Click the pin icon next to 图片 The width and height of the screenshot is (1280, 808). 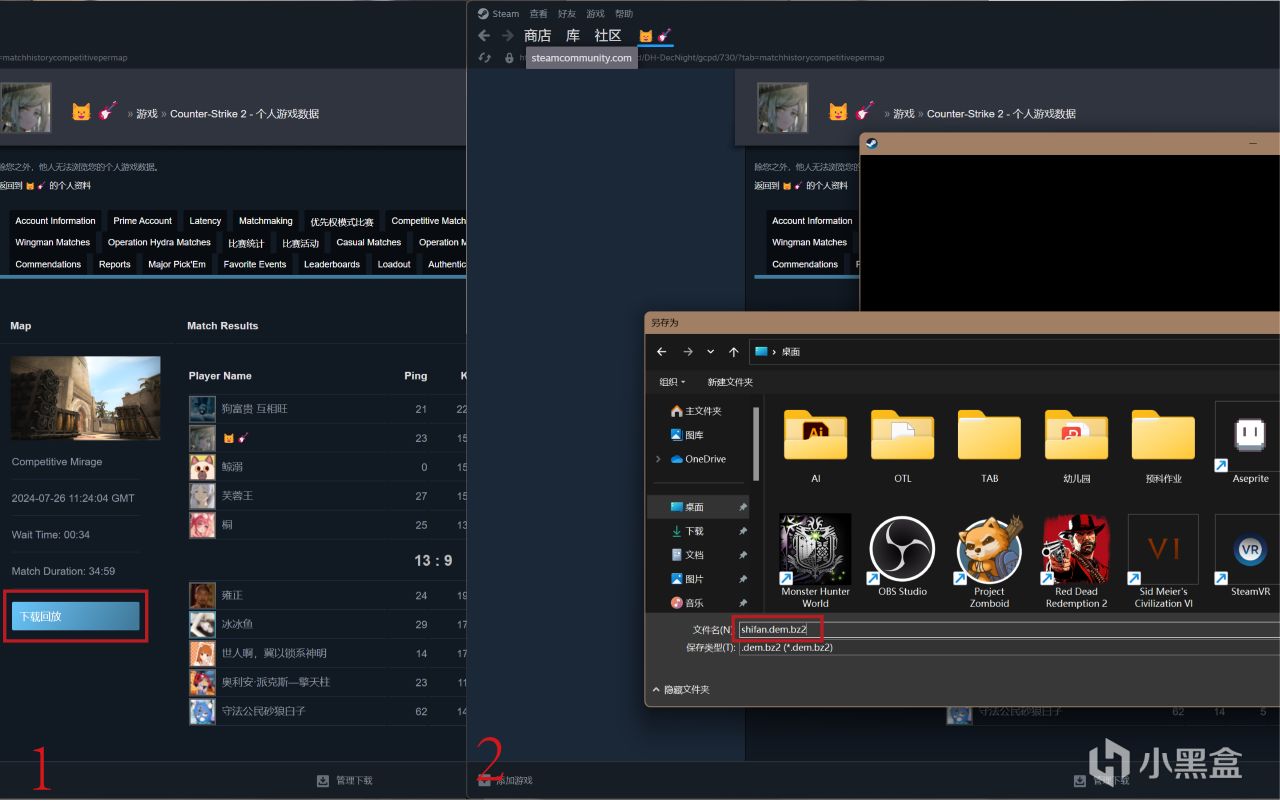[742, 579]
